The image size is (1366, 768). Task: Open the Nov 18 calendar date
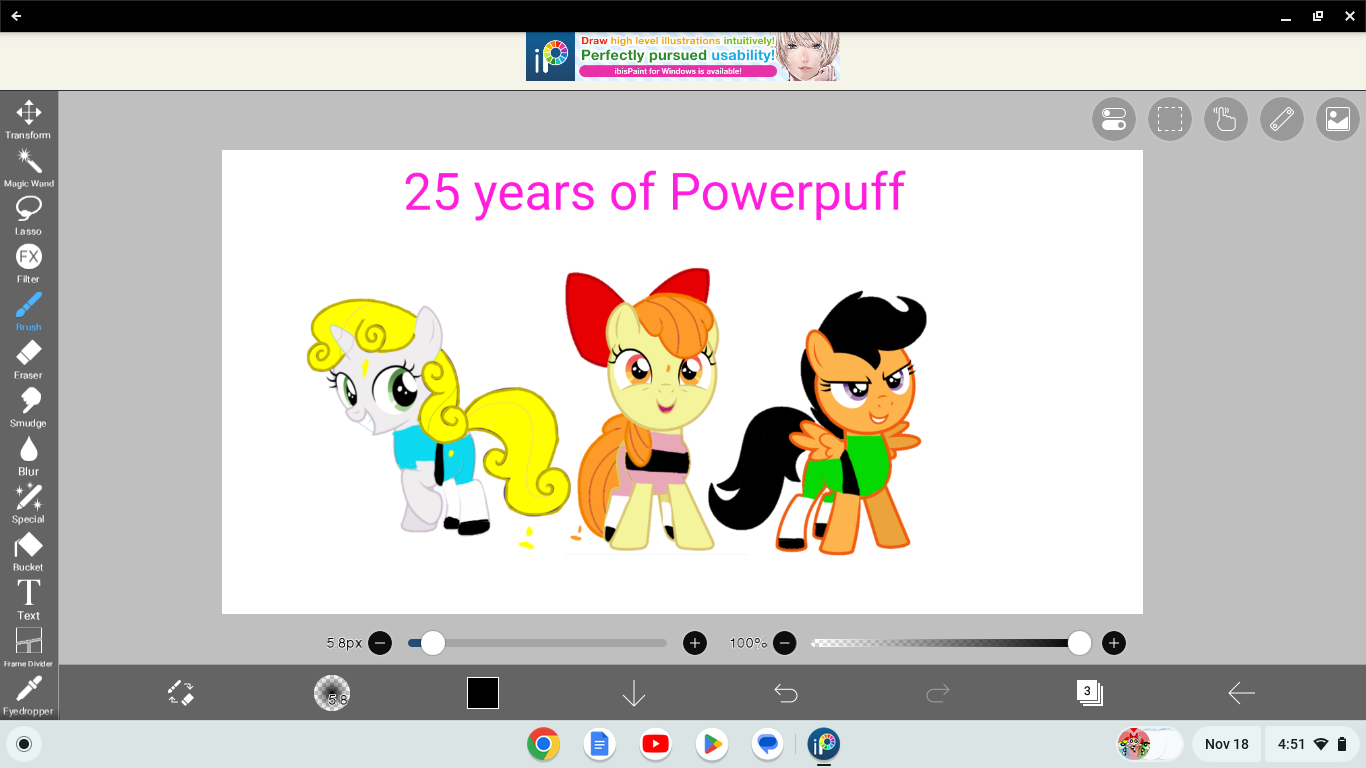click(x=1227, y=744)
